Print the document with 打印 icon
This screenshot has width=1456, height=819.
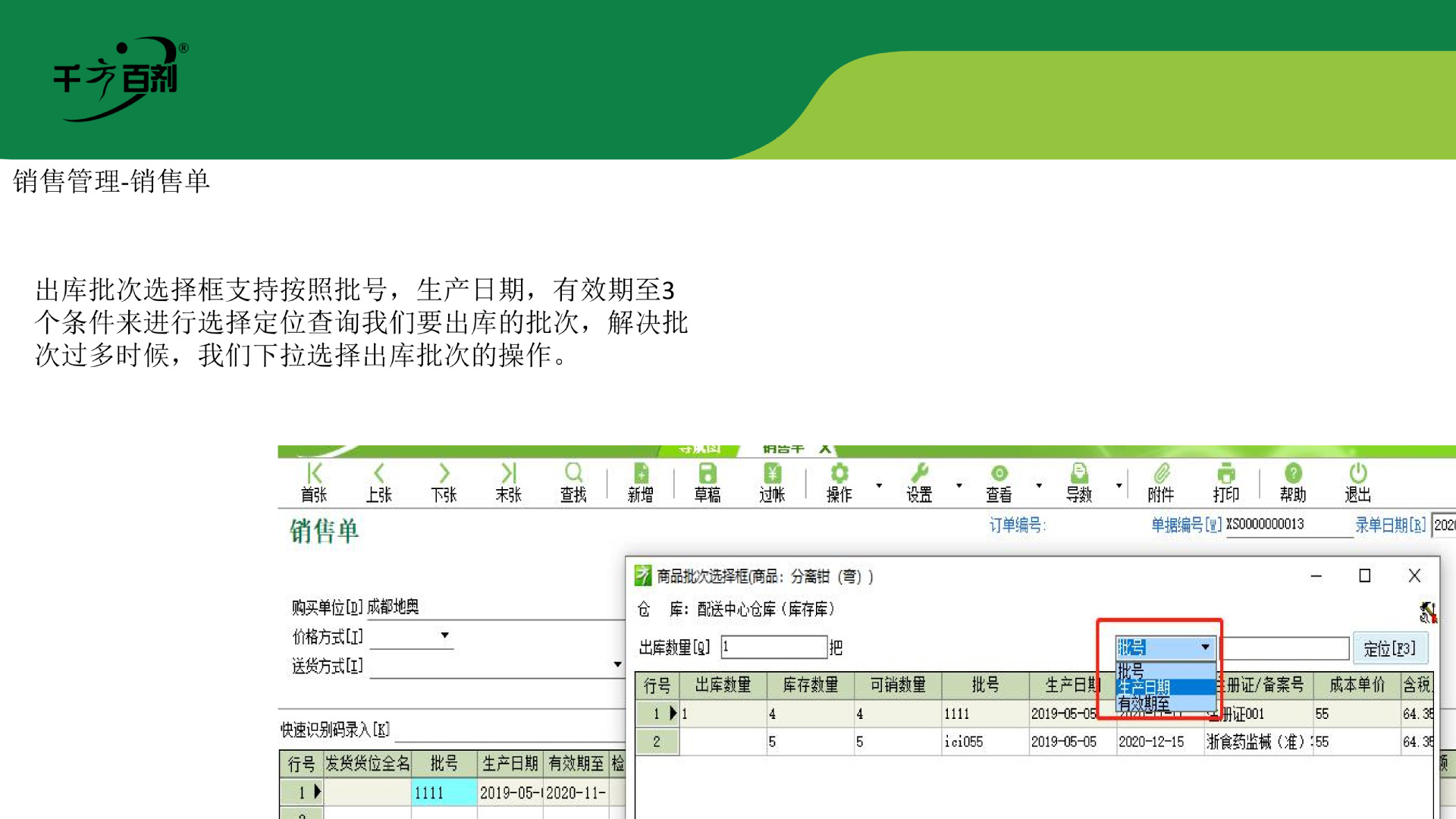[1225, 482]
